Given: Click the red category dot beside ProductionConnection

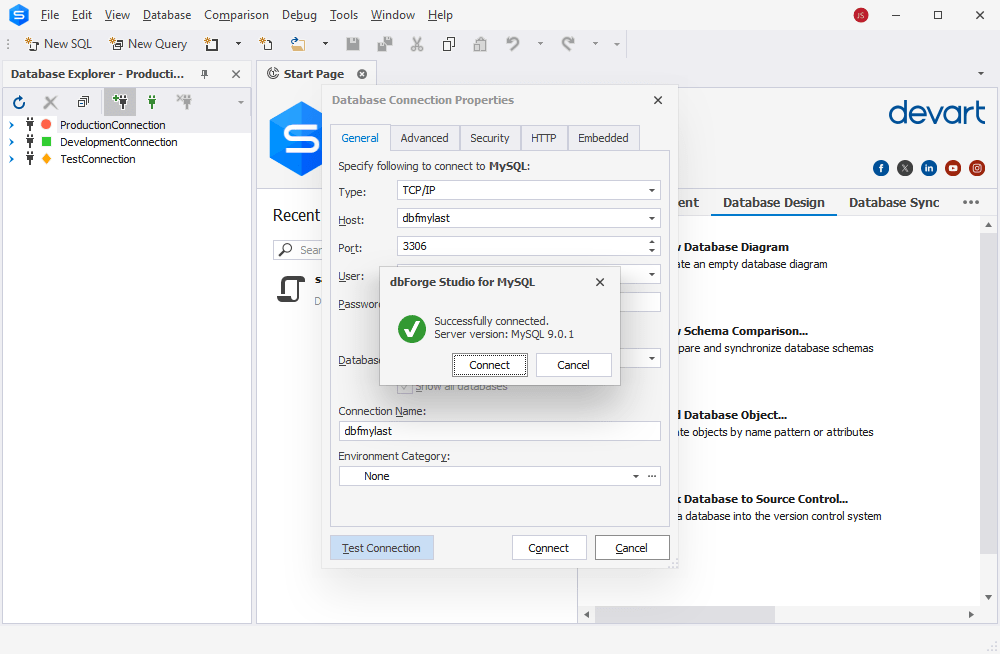Looking at the screenshot, I should click(x=45, y=124).
